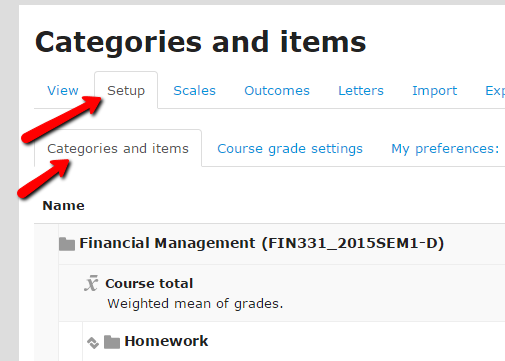Select the Categories and items sub-tab
Screen dimensions: 505x361
click(x=118, y=149)
